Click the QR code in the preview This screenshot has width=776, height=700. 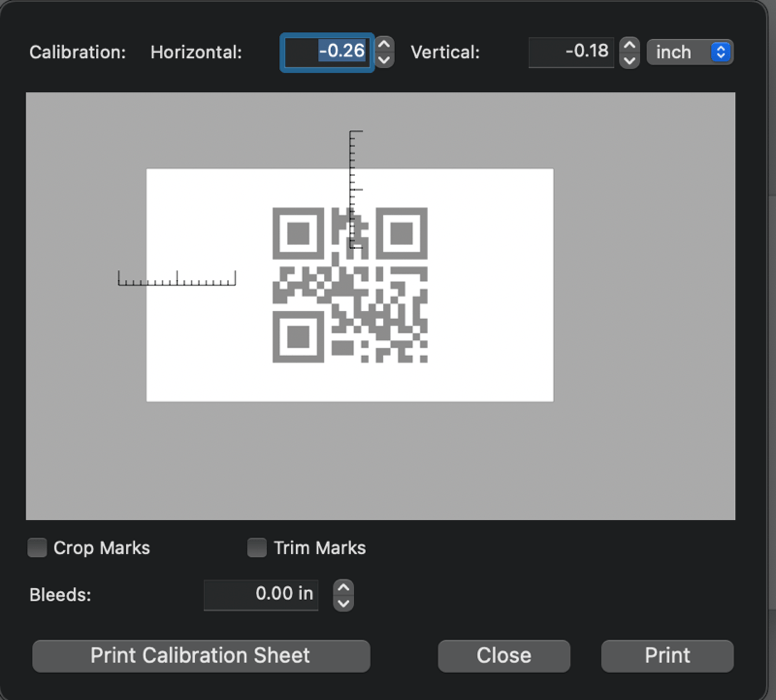point(350,285)
